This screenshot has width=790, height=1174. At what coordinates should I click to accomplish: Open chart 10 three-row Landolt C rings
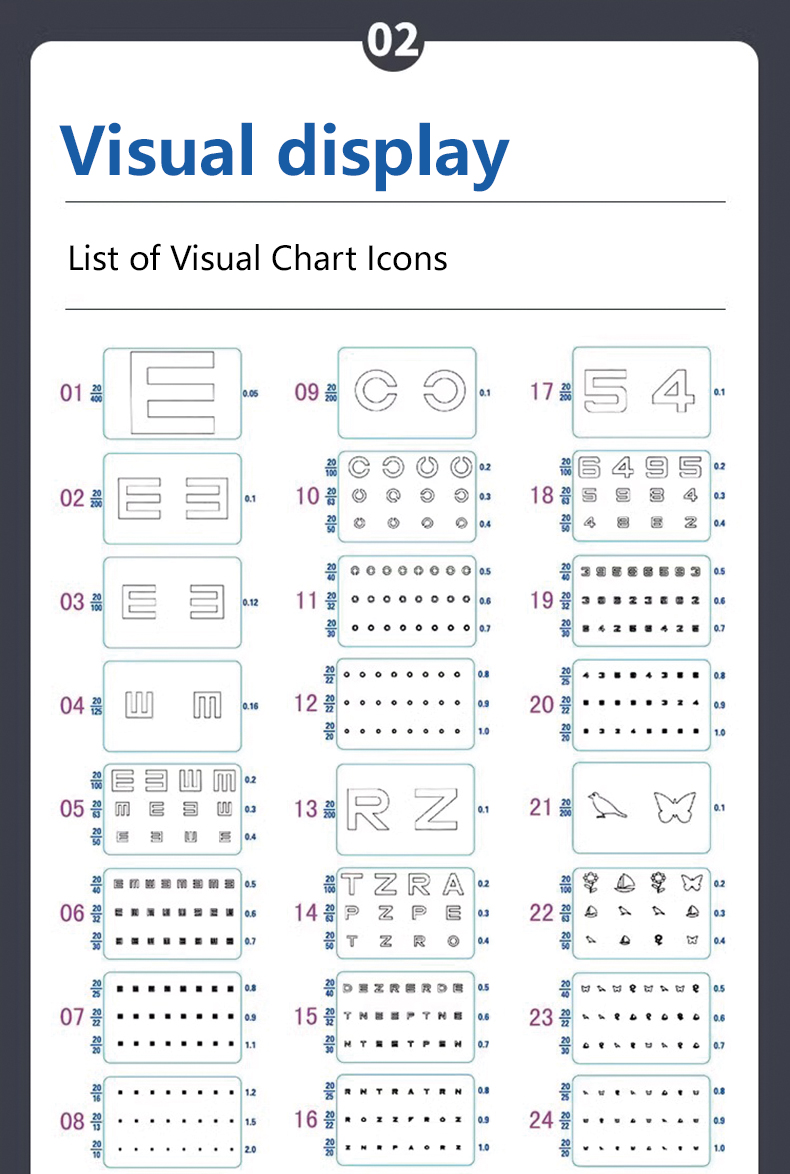click(x=407, y=496)
